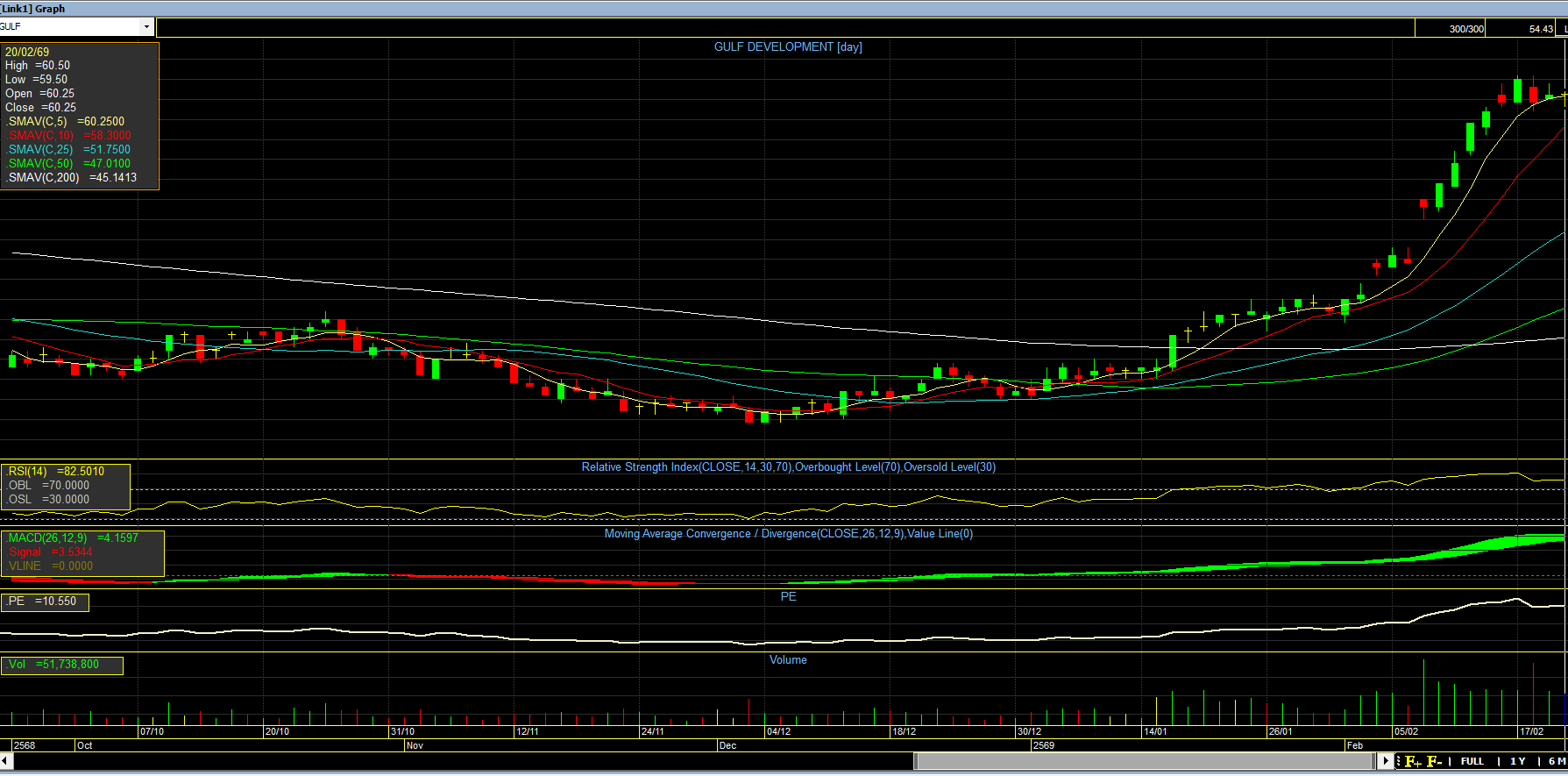Viewport: 1568px width, 776px height.
Task: Open the GULF symbol dropdown arrow
Action: pyautogui.click(x=146, y=27)
